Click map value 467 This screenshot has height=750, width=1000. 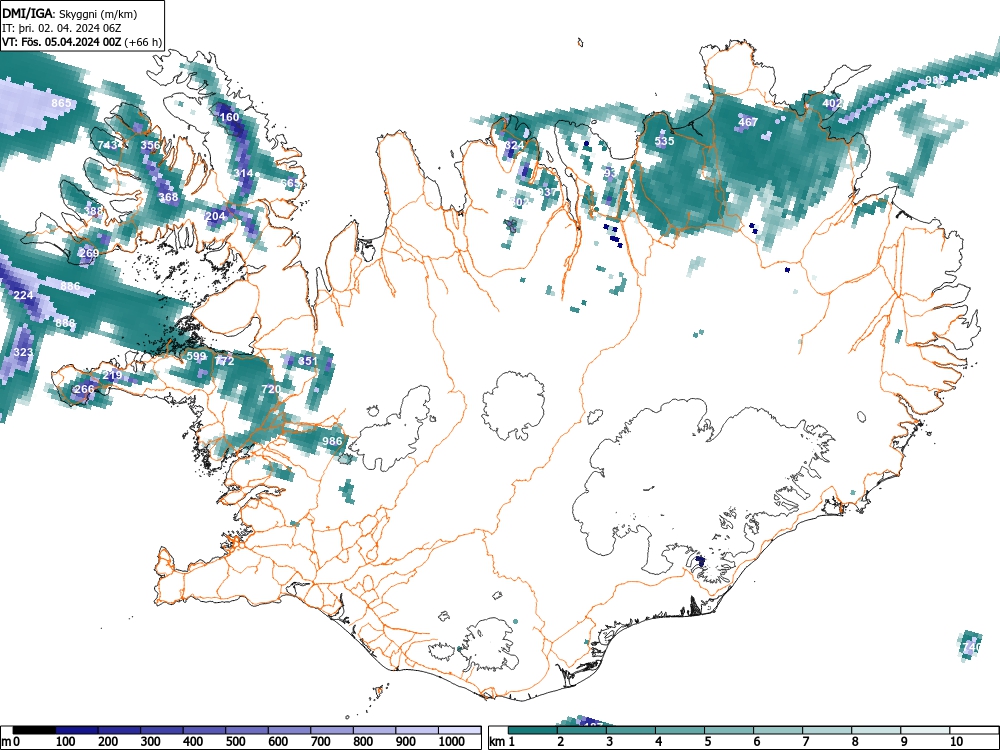pyautogui.click(x=748, y=122)
